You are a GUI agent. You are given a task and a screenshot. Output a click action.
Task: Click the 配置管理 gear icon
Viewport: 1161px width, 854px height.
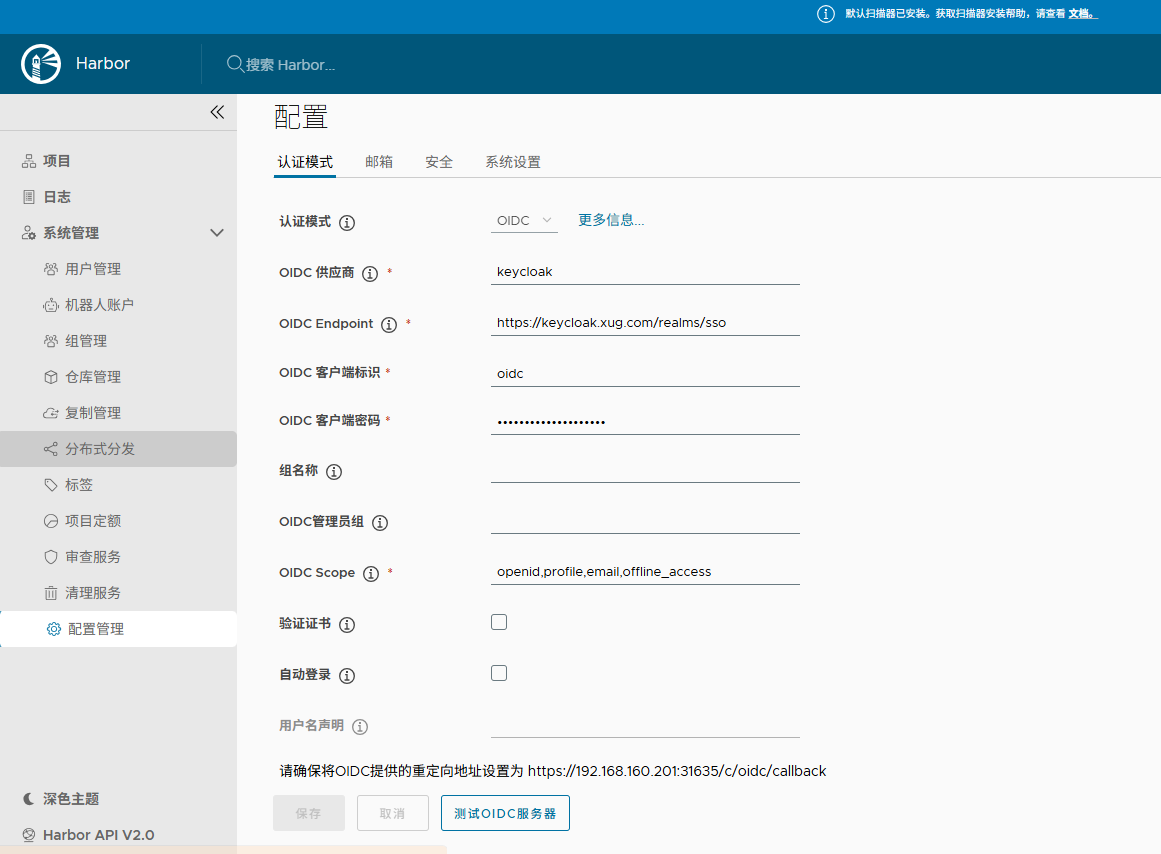[54, 629]
